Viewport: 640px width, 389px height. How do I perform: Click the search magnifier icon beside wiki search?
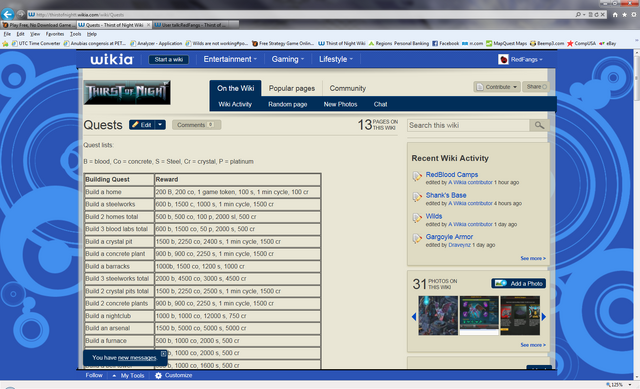539,125
